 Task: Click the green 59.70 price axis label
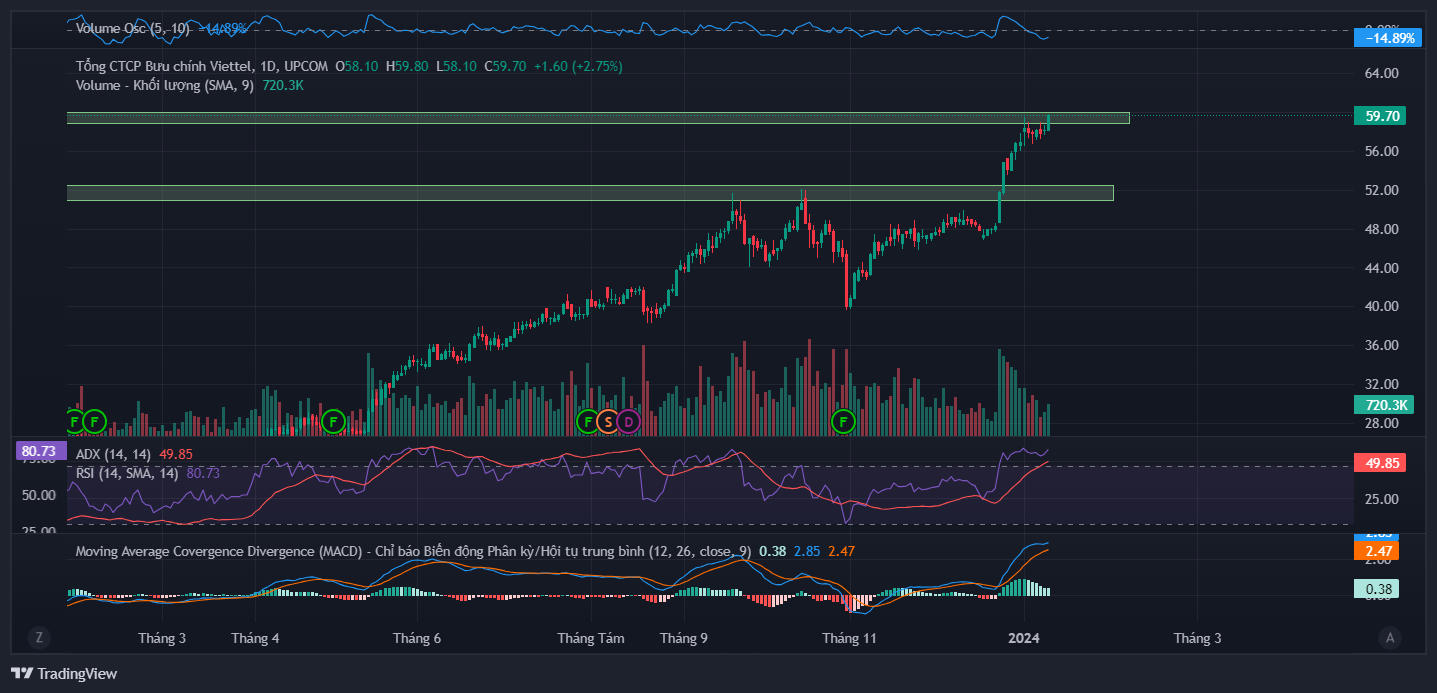tap(1379, 116)
